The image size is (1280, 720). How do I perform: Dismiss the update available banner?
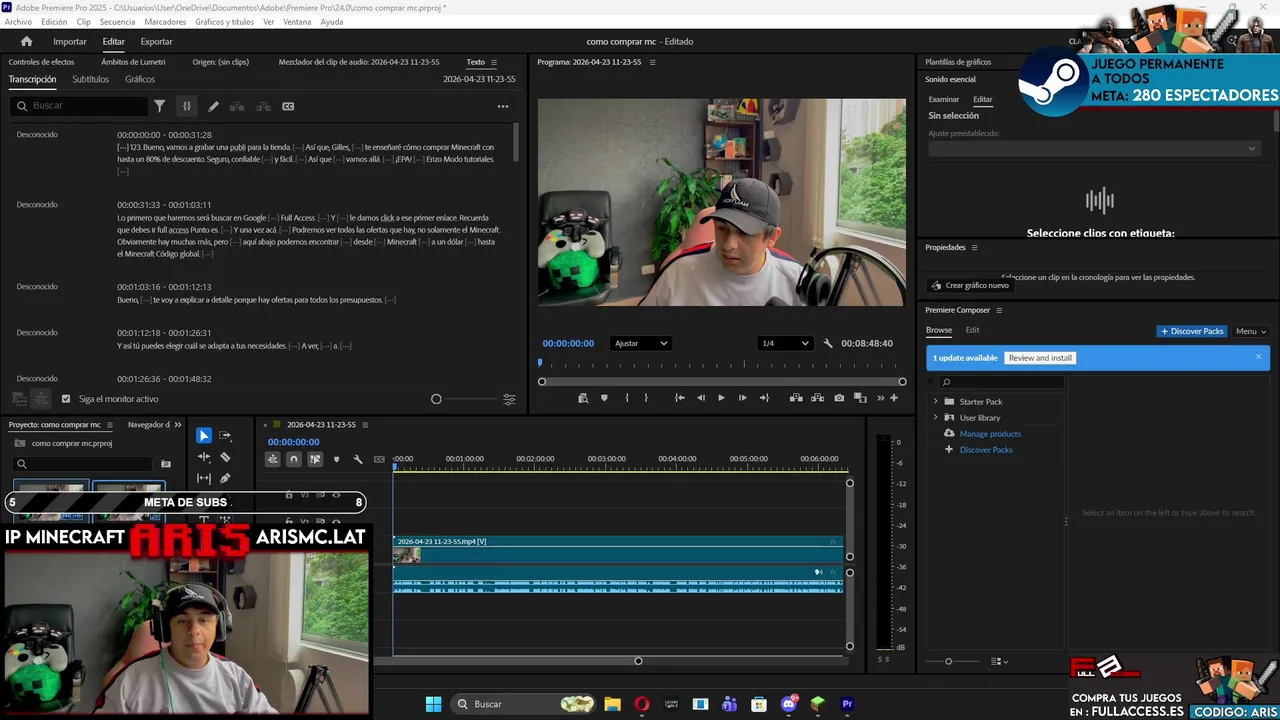tap(1258, 357)
